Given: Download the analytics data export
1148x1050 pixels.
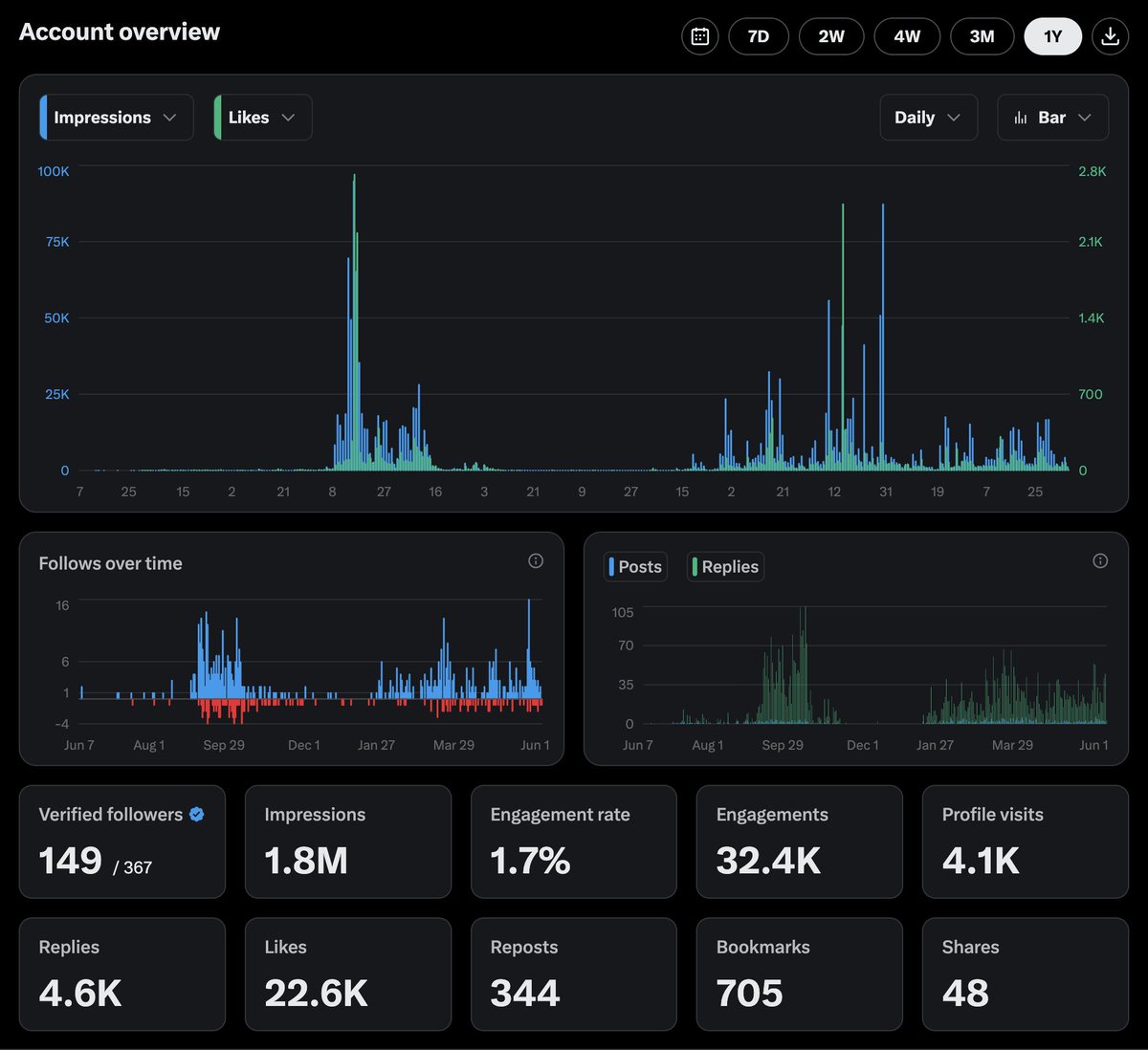Looking at the screenshot, I should (x=1110, y=36).
